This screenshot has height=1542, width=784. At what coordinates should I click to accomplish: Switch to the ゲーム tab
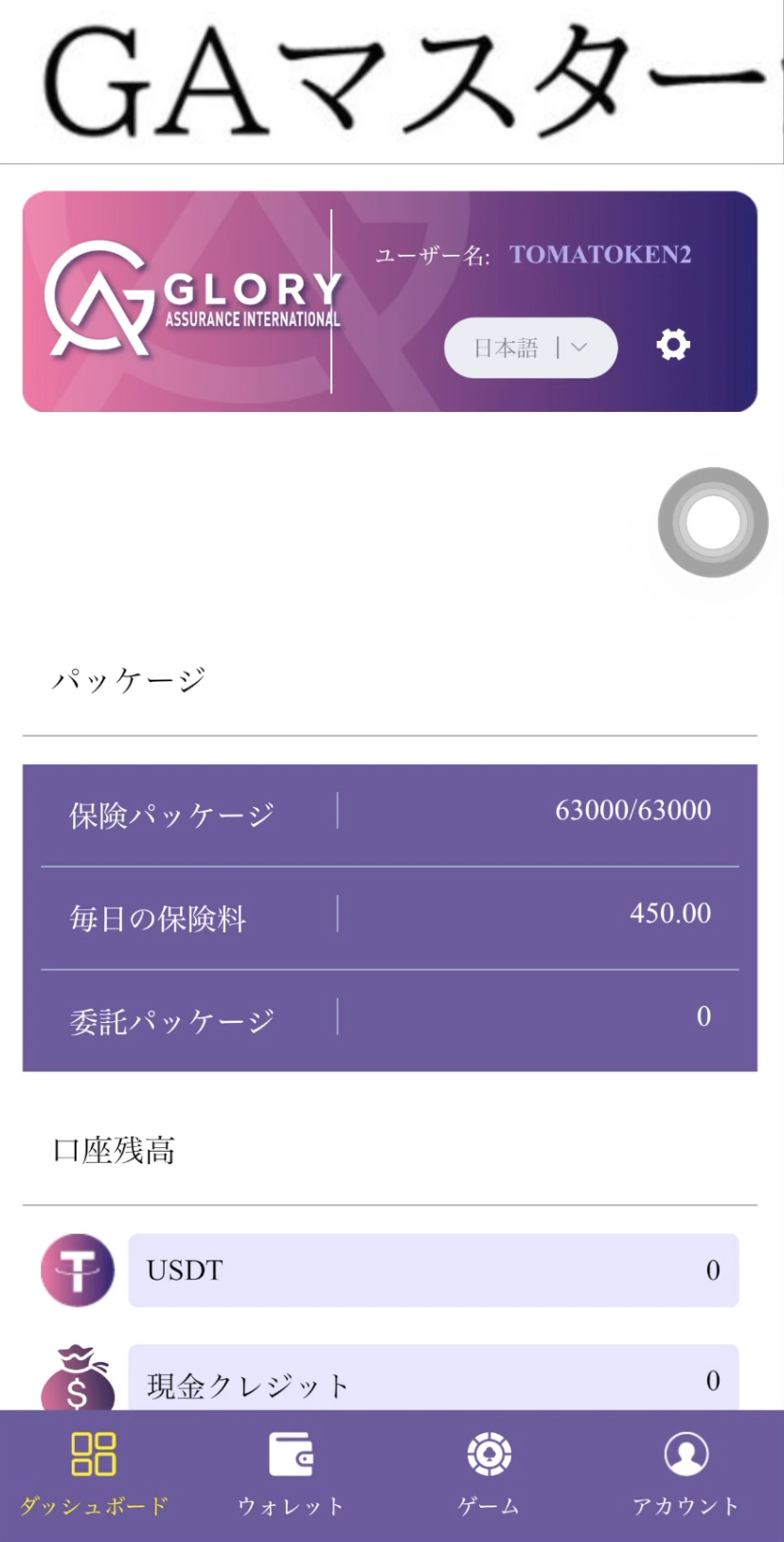click(489, 1506)
